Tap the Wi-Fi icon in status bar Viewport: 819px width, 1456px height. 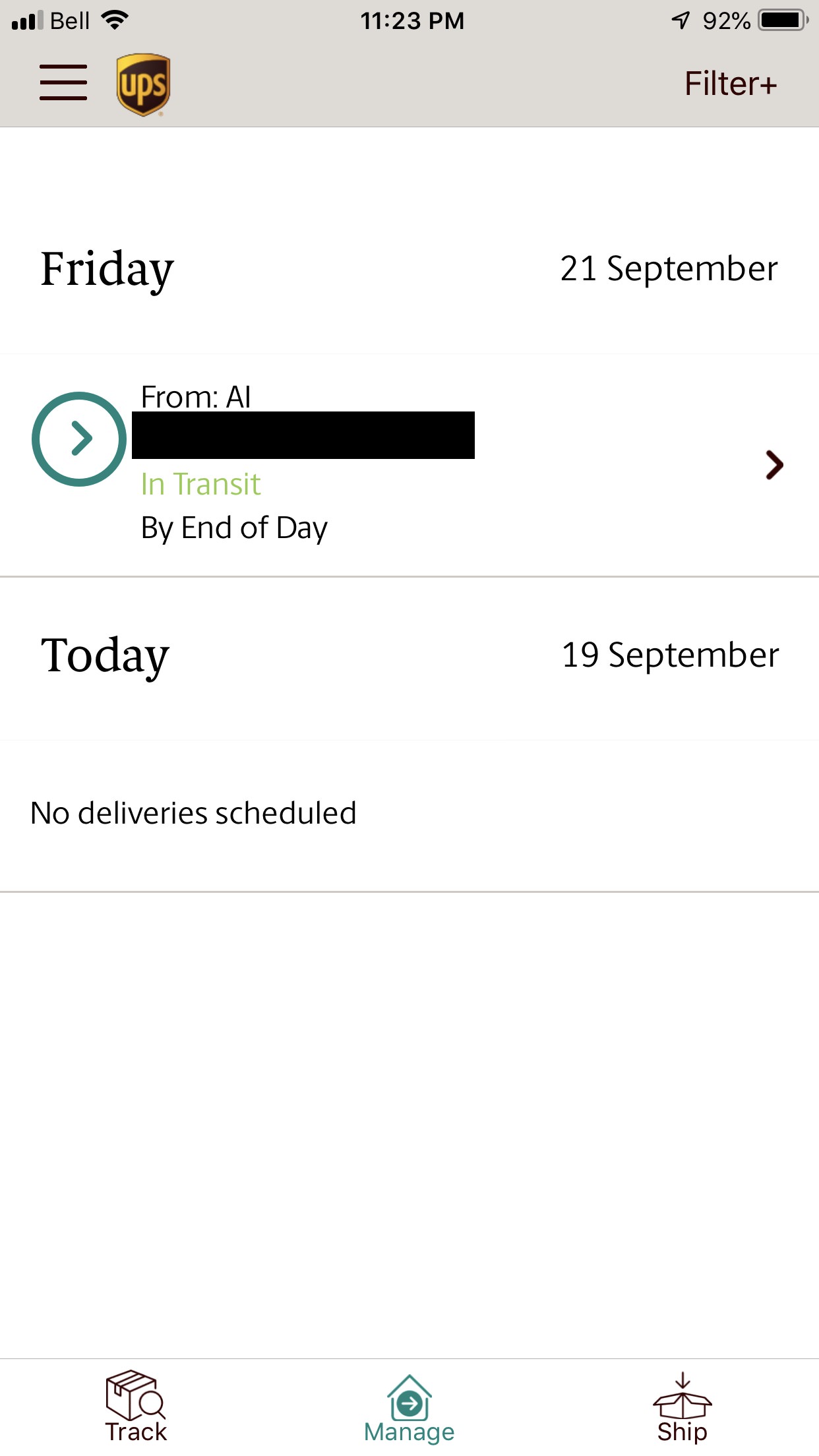click(x=115, y=20)
